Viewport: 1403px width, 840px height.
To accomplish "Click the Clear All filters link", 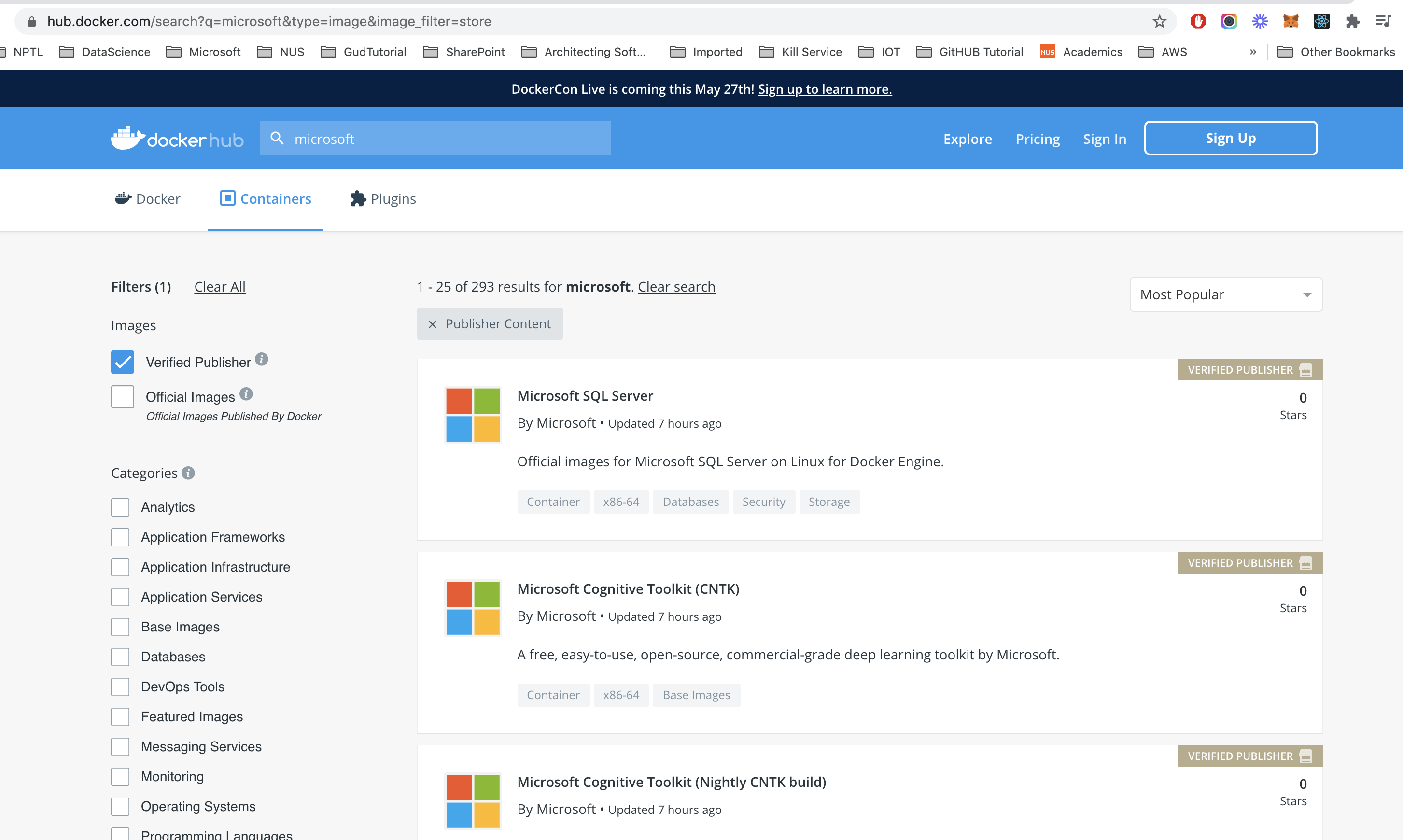I will pos(220,286).
